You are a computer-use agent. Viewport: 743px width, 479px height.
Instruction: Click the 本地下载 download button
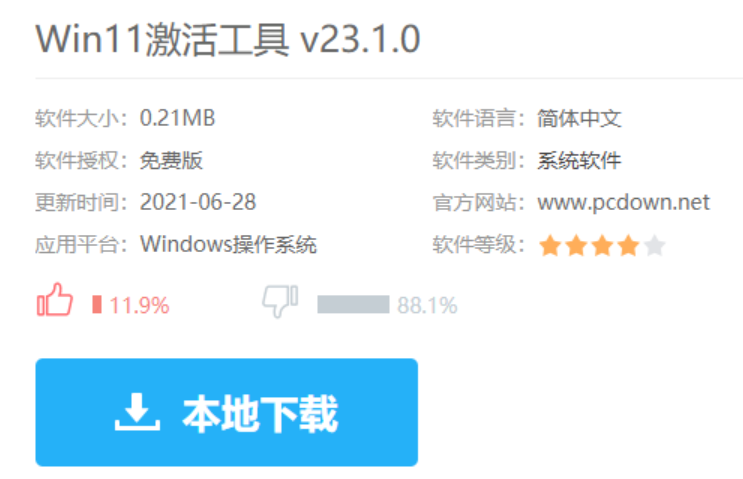pos(227,412)
